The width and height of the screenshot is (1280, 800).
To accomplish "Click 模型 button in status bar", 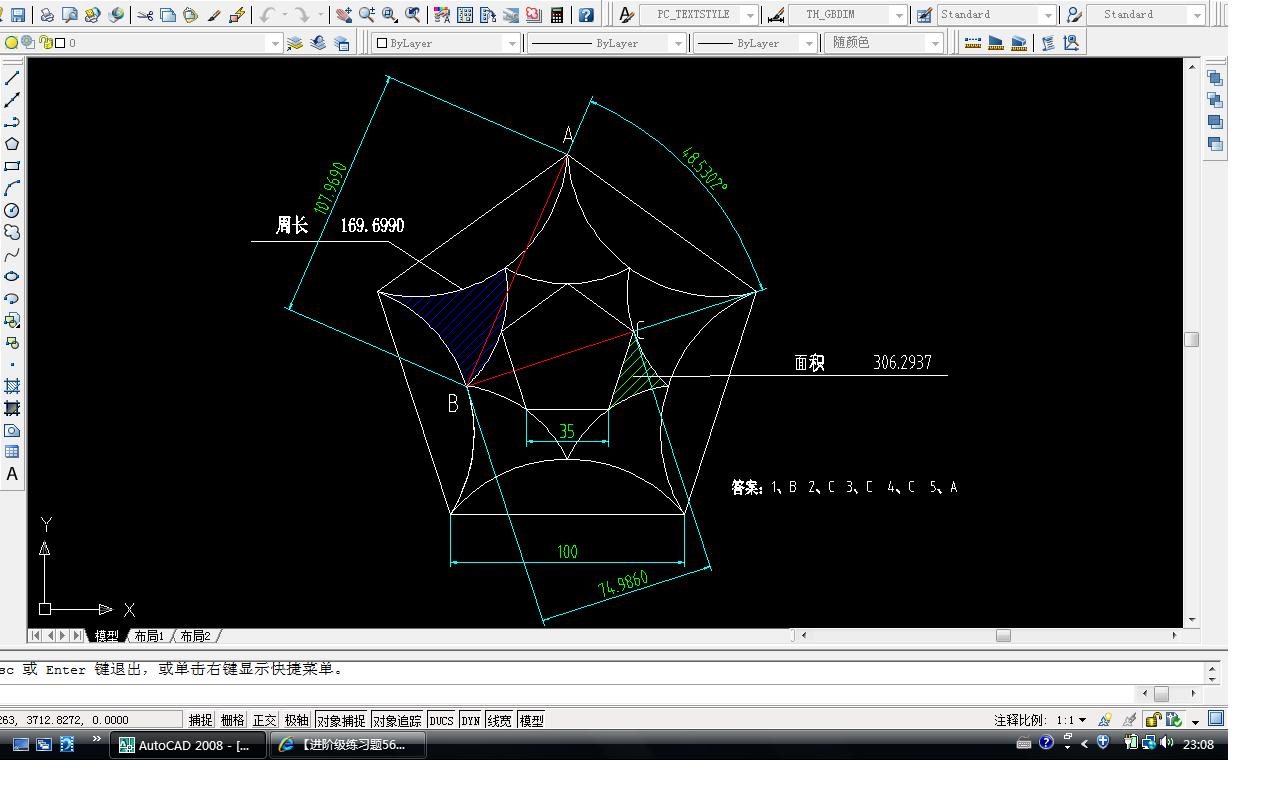I will pyautogui.click(x=531, y=720).
